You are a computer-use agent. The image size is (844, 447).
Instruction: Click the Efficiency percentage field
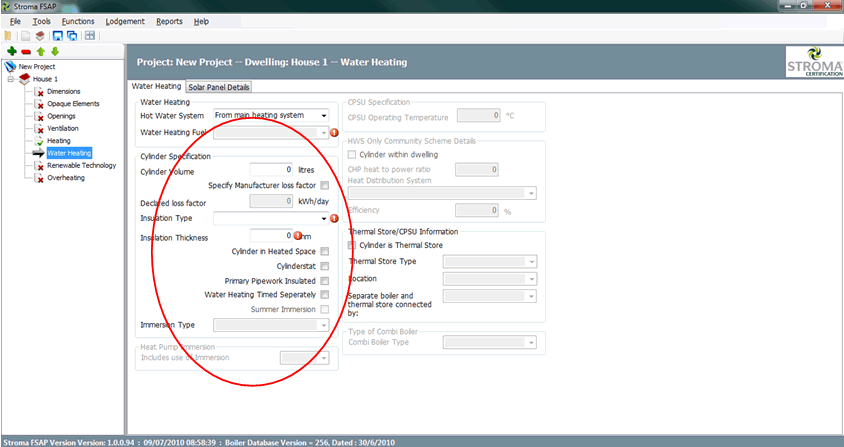click(477, 210)
